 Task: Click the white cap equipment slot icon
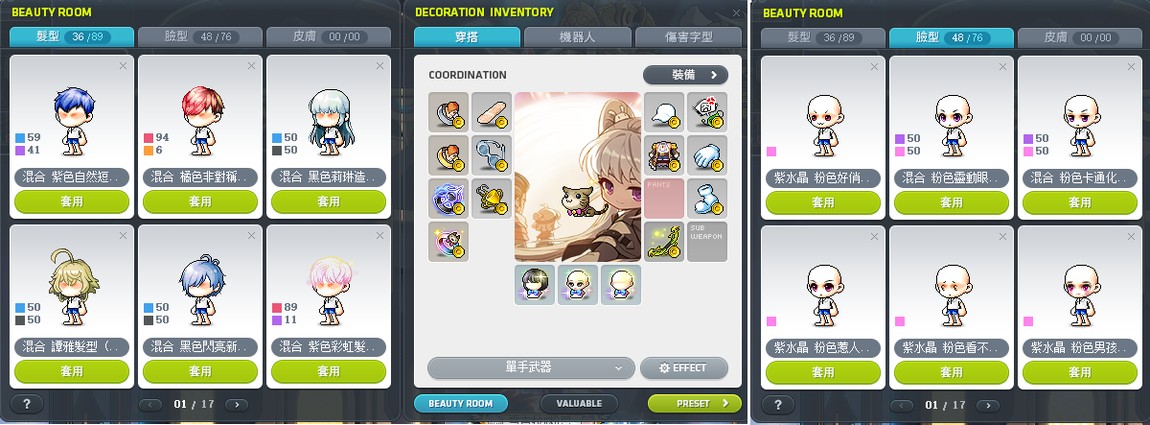[x=664, y=112]
